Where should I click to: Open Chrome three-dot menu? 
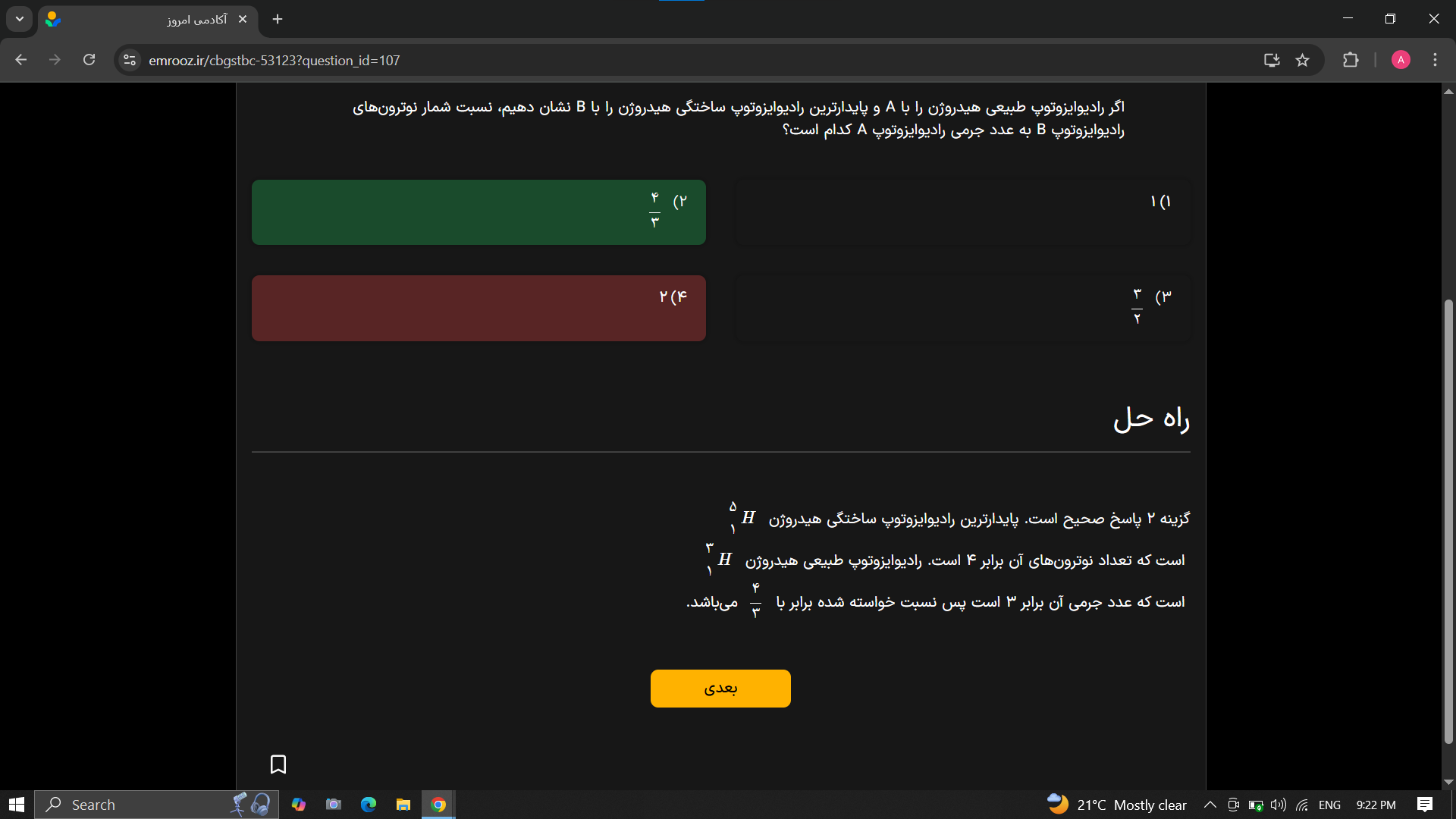pos(1435,60)
